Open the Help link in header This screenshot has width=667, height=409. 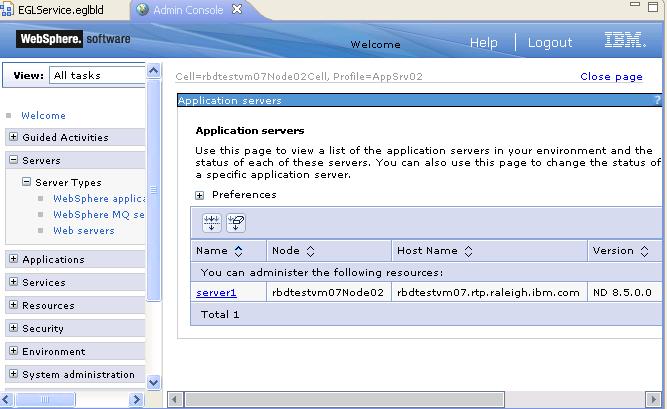(484, 43)
